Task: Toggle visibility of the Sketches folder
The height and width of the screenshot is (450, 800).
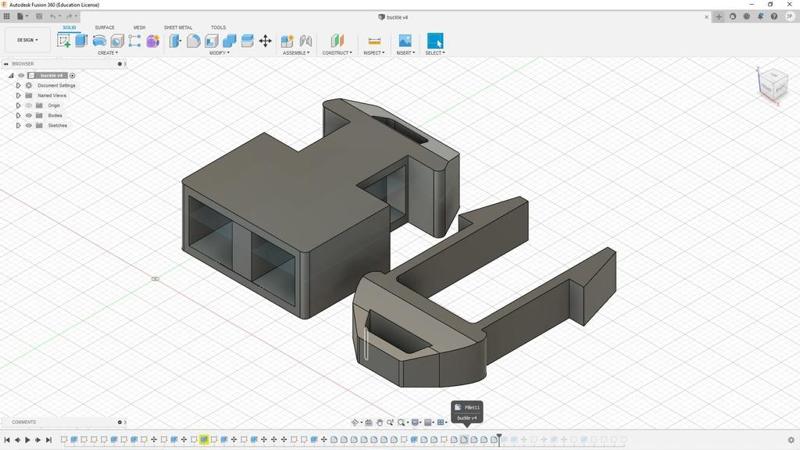Action: pyautogui.click(x=28, y=125)
